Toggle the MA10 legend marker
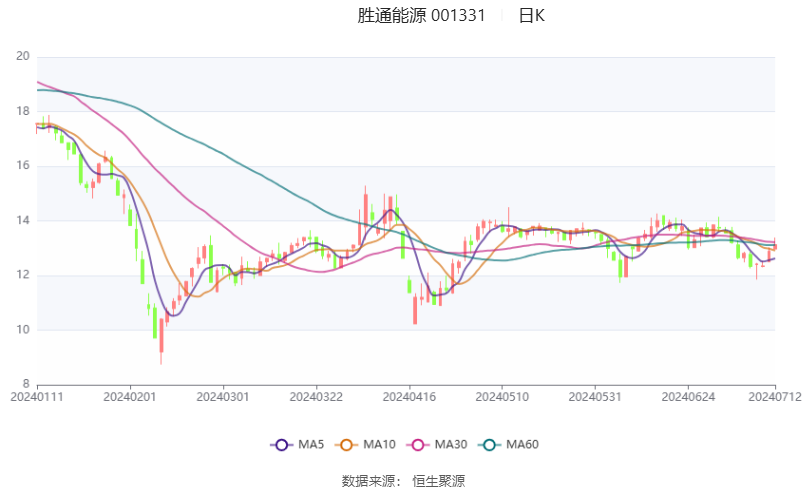This screenshot has height=491, width=807. (x=346, y=445)
